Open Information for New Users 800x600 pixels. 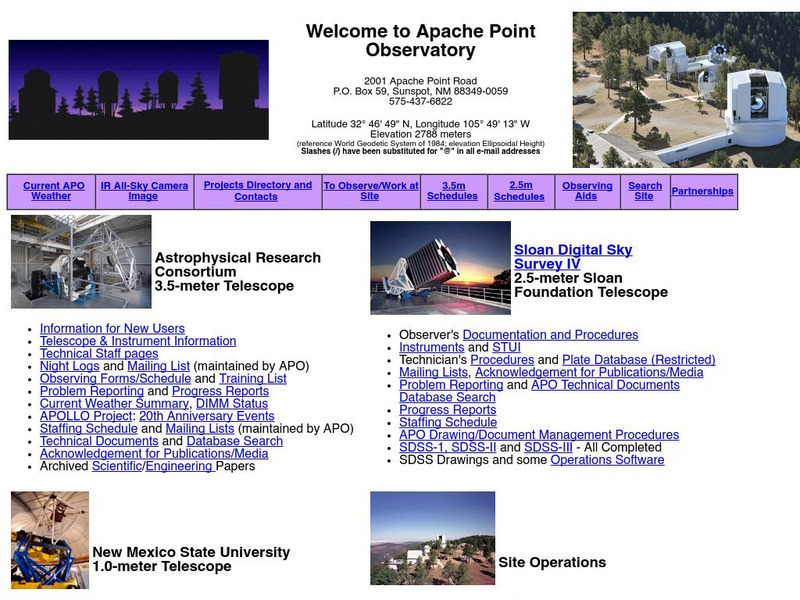112,329
